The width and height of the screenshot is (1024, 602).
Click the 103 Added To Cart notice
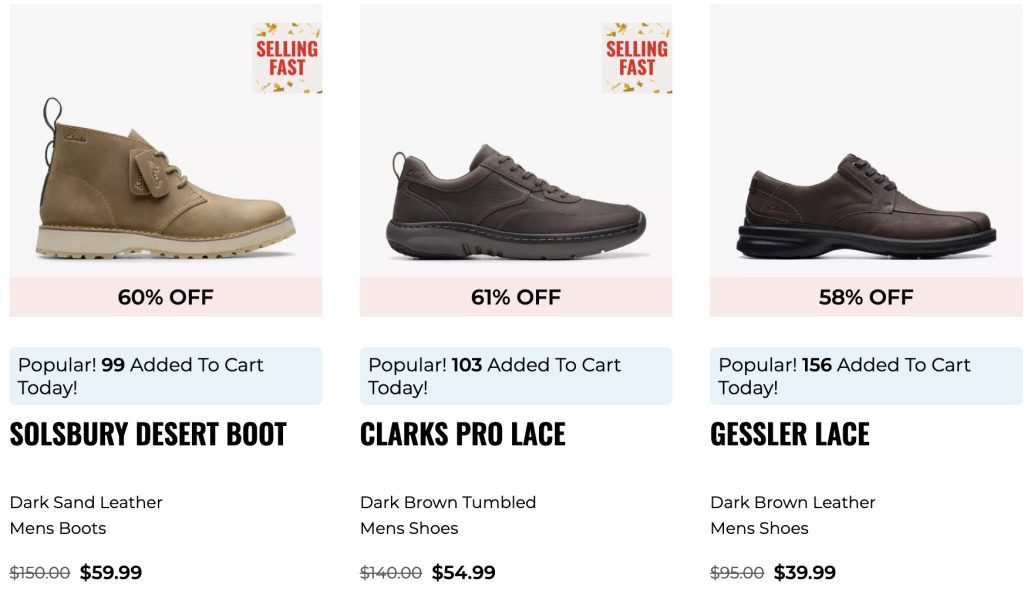pyautogui.click(x=516, y=376)
